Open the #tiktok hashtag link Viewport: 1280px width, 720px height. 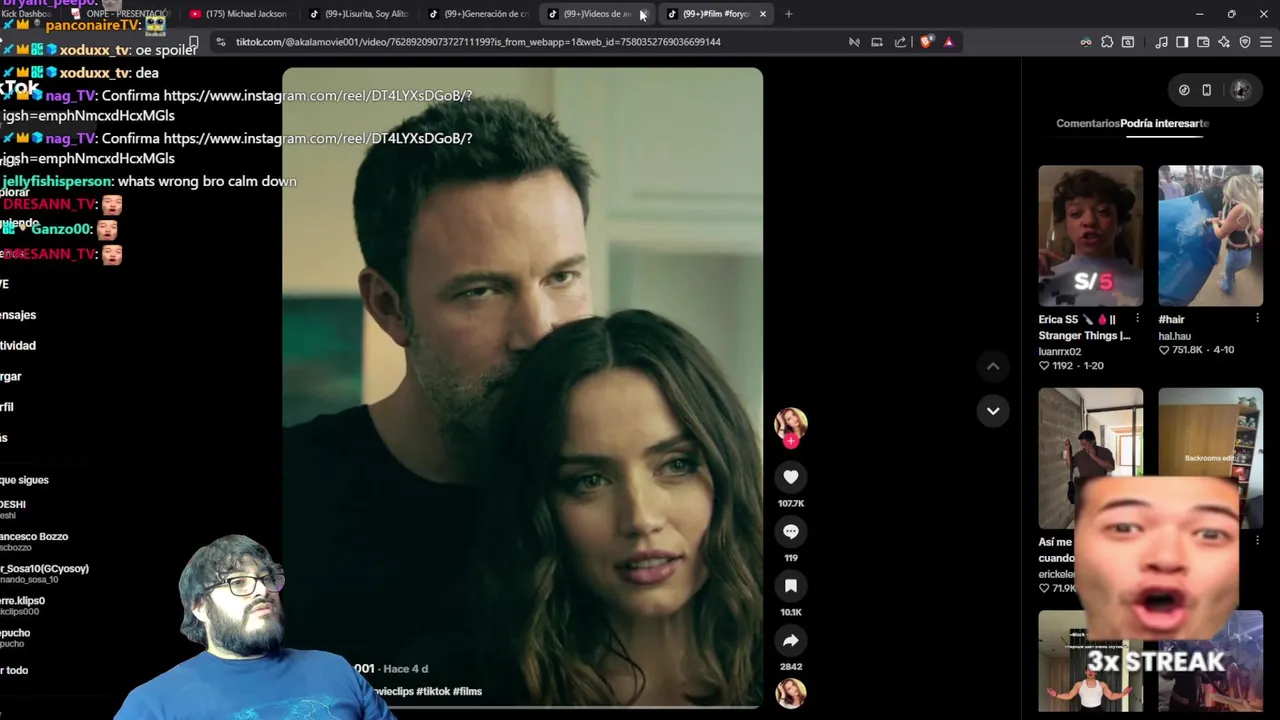(x=433, y=691)
